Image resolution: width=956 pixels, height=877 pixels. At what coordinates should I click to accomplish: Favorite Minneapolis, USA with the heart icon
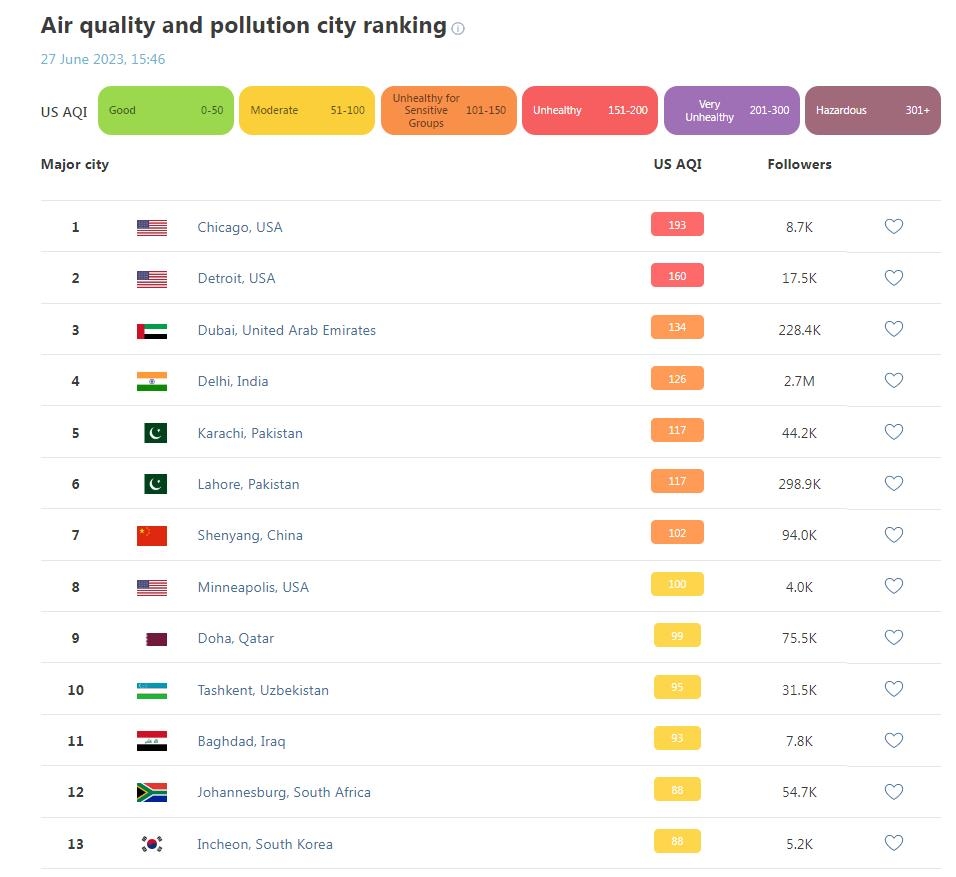[893, 585]
